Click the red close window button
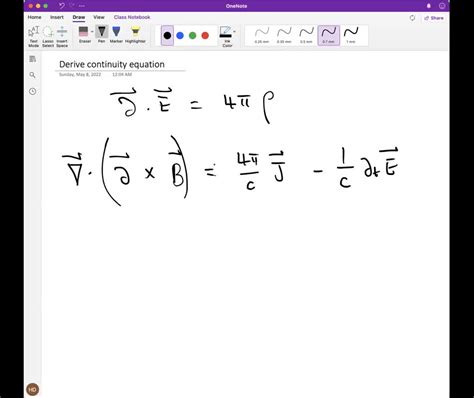 coord(30,6)
